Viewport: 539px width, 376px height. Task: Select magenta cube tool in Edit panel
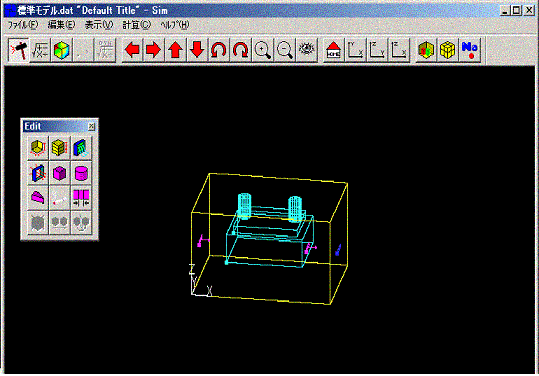tap(59, 173)
